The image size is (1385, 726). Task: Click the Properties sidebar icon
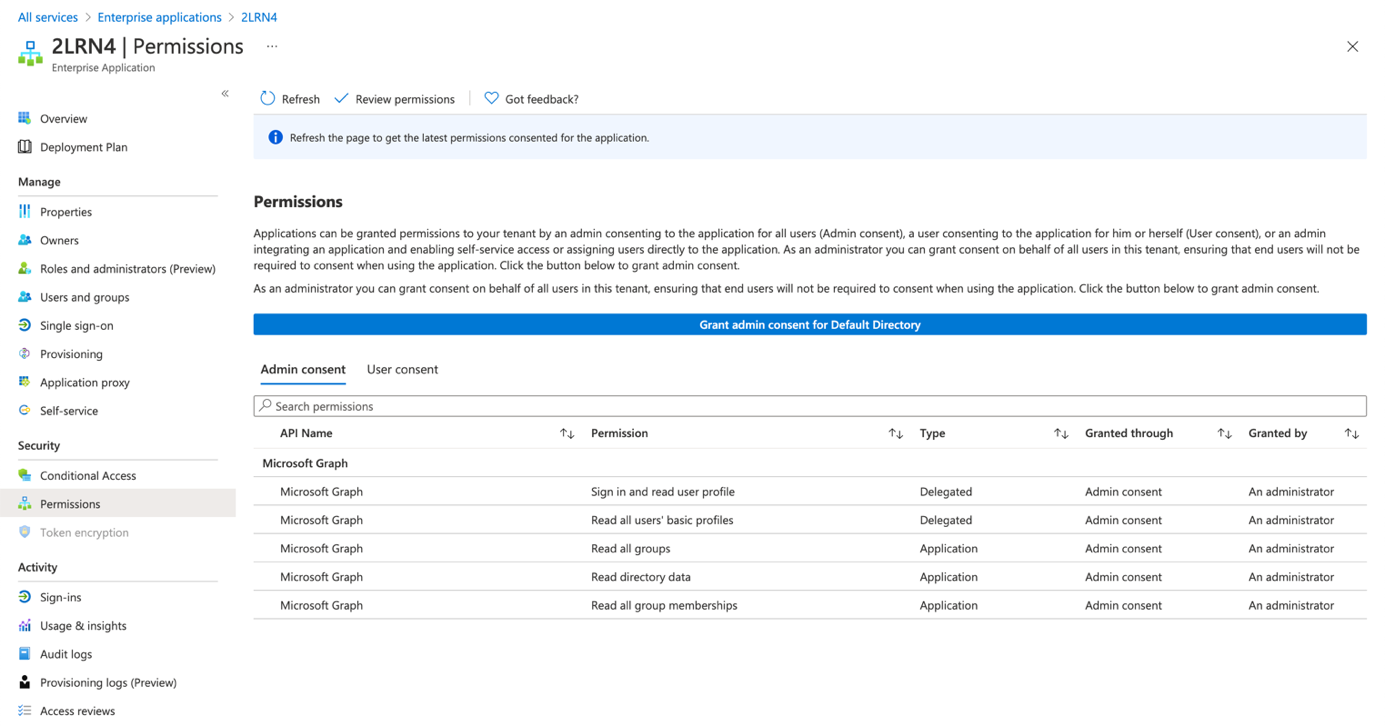point(25,211)
